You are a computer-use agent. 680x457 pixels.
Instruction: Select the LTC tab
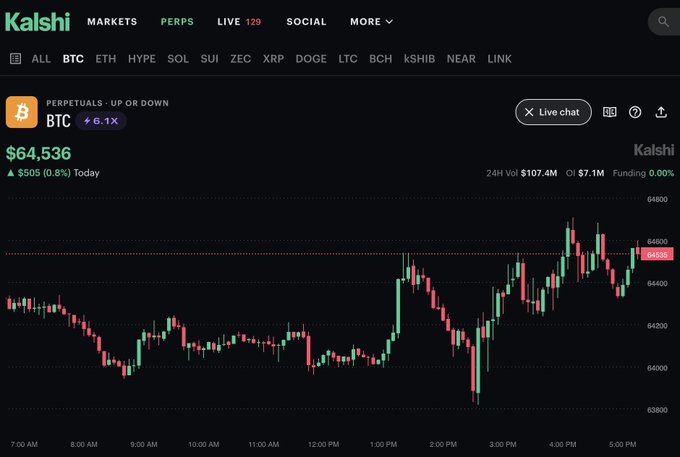click(x=348, y=59)
